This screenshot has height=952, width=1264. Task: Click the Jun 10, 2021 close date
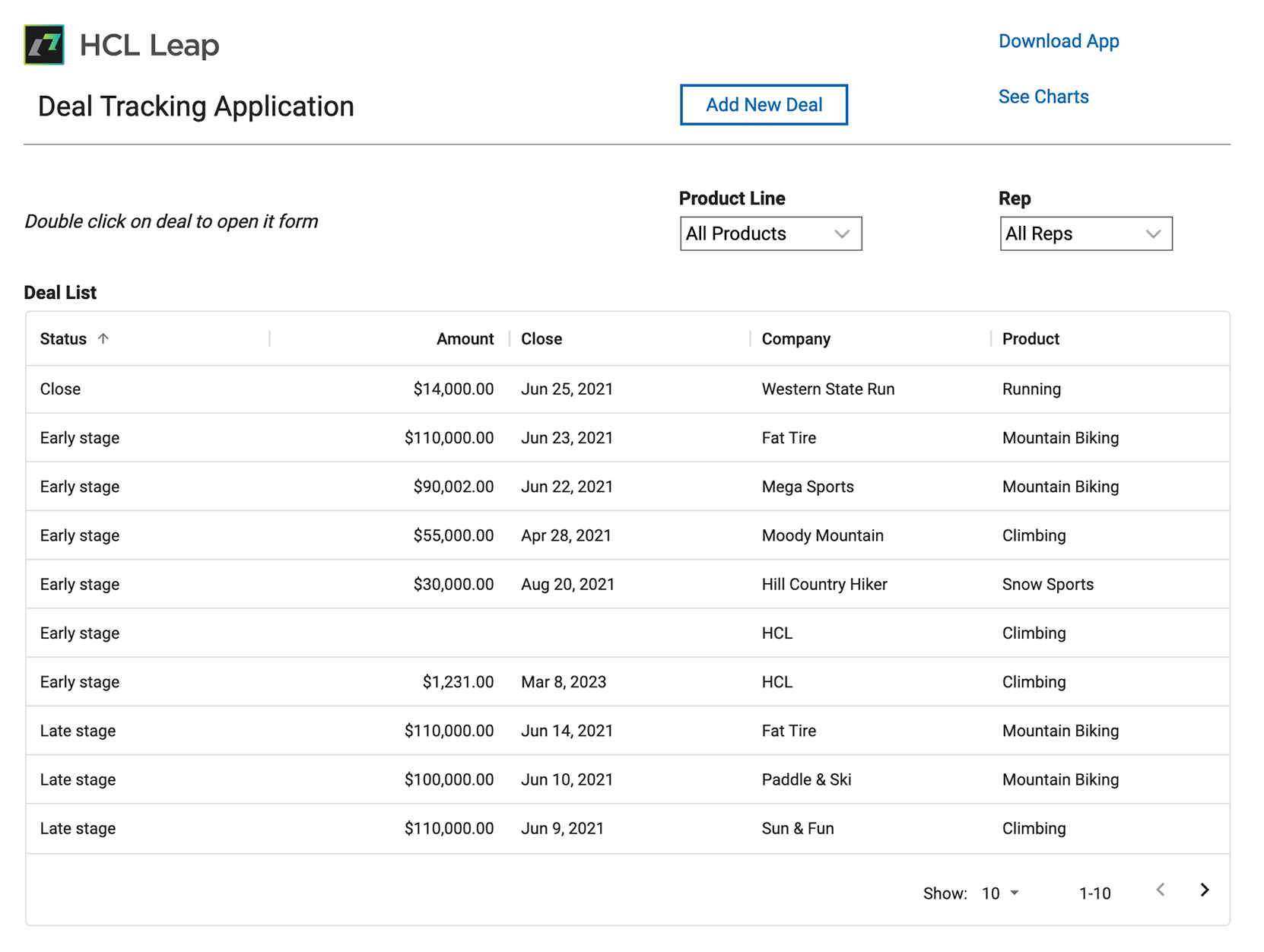tap(567, 779)
